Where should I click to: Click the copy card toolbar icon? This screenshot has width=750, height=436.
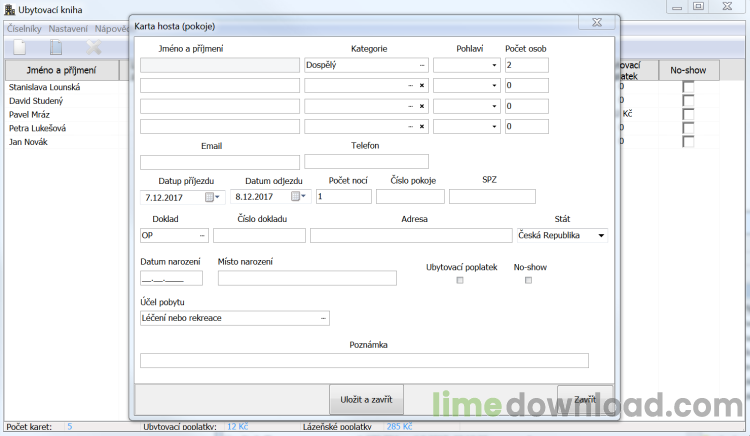point(56,47)
